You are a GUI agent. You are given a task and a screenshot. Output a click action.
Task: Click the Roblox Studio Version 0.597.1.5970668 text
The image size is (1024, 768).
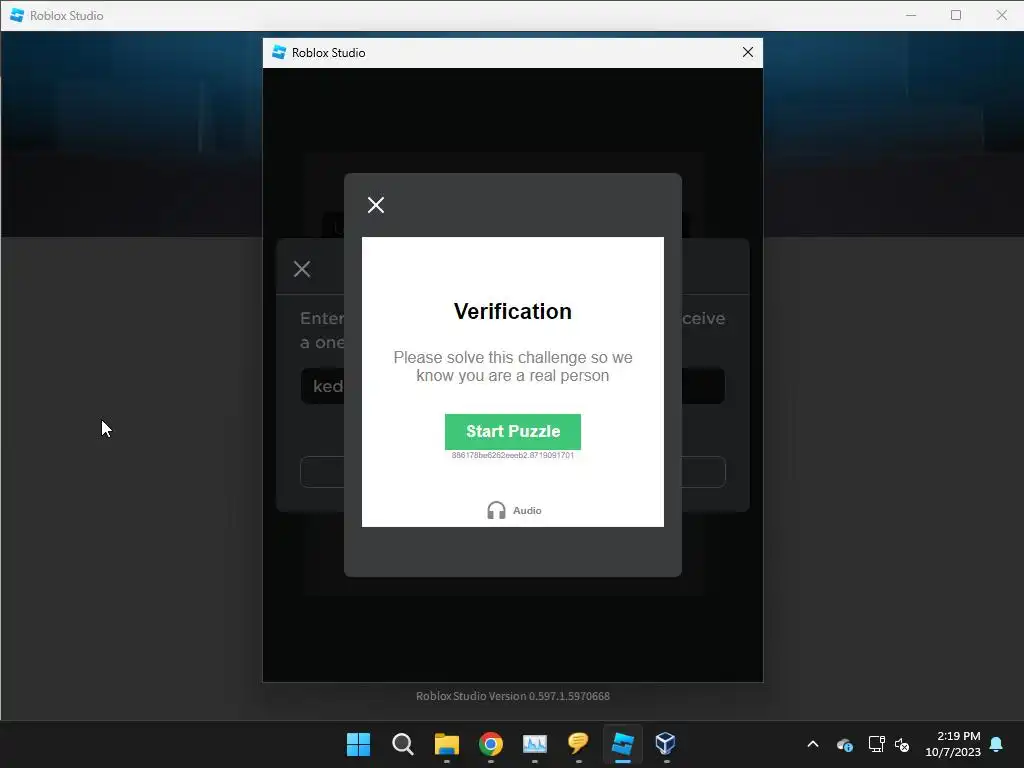tap(513, 696)
